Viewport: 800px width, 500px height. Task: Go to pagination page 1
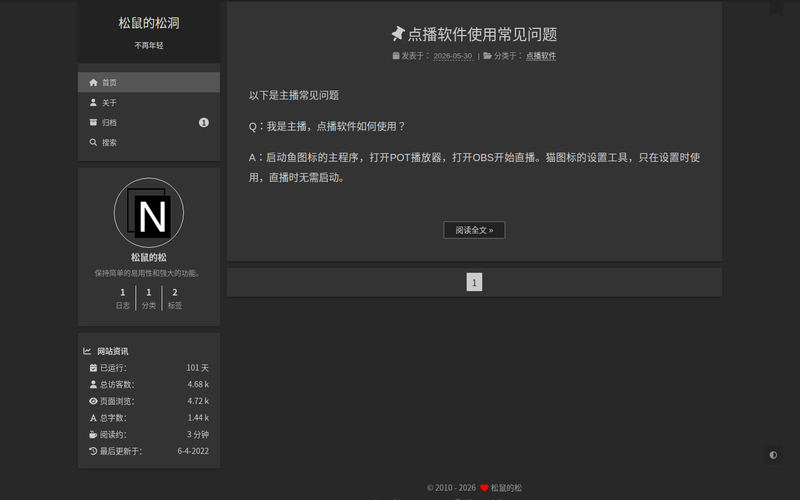pos(474,282)
